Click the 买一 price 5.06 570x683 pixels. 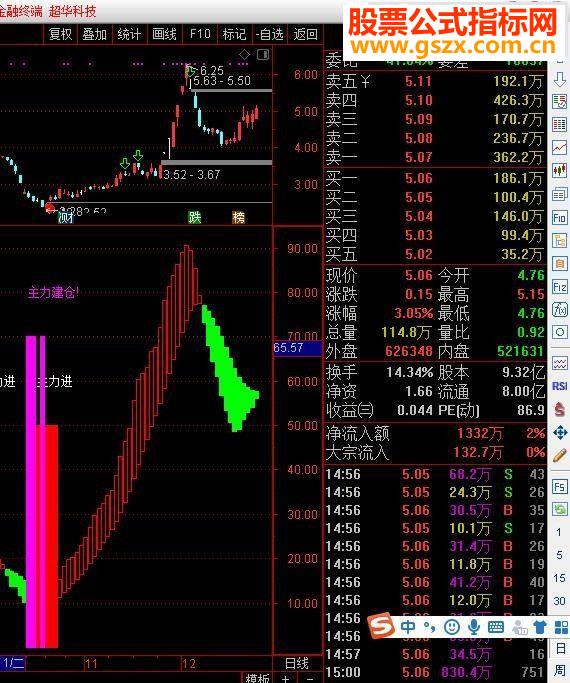point(418,178)
